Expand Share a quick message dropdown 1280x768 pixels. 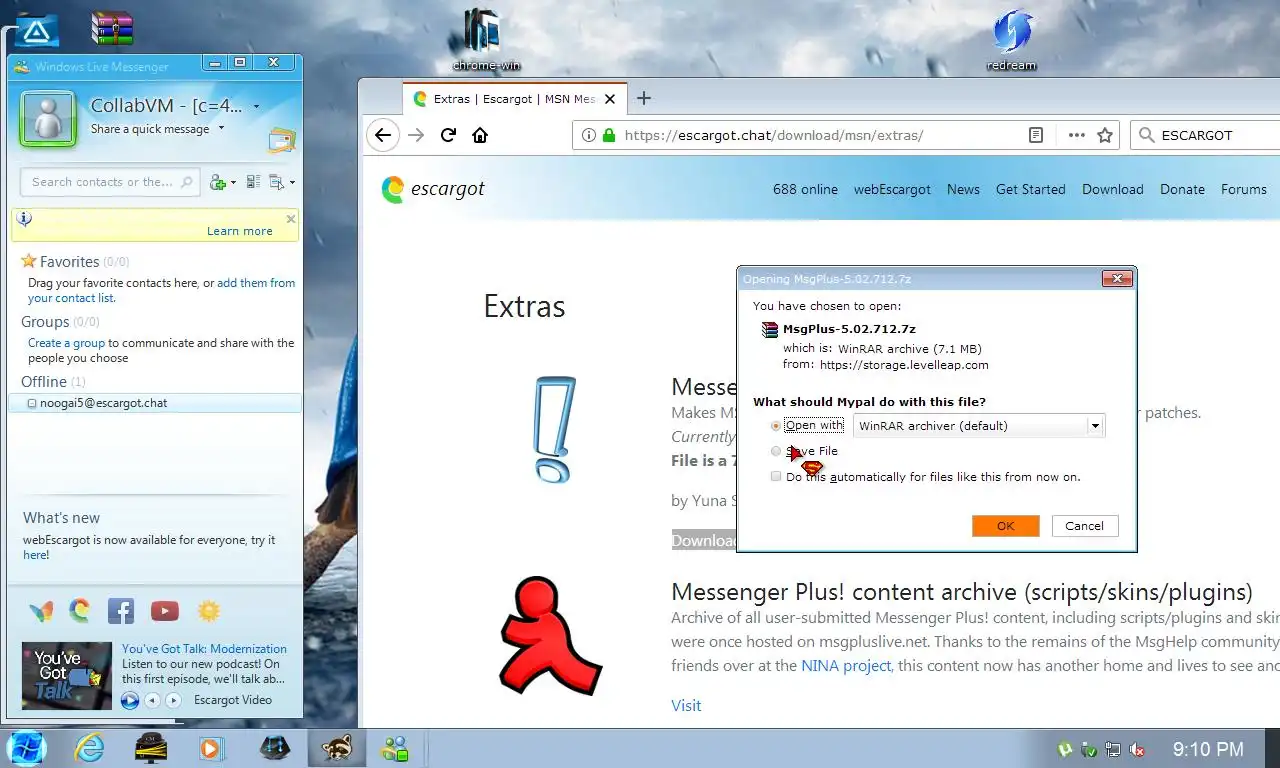point(221,129)
